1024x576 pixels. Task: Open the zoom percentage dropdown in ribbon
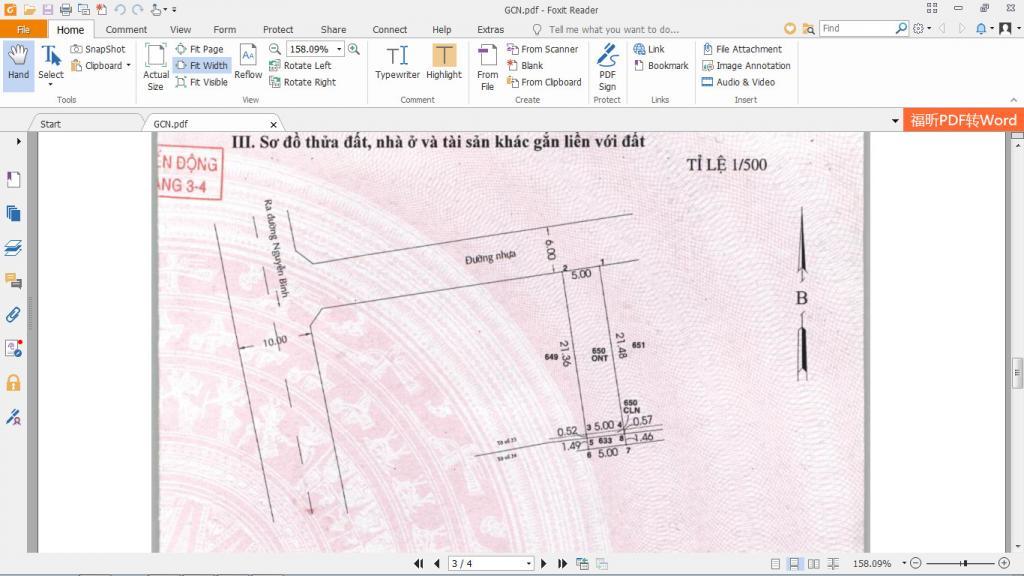pyautogui.click(x=340, y=49)
